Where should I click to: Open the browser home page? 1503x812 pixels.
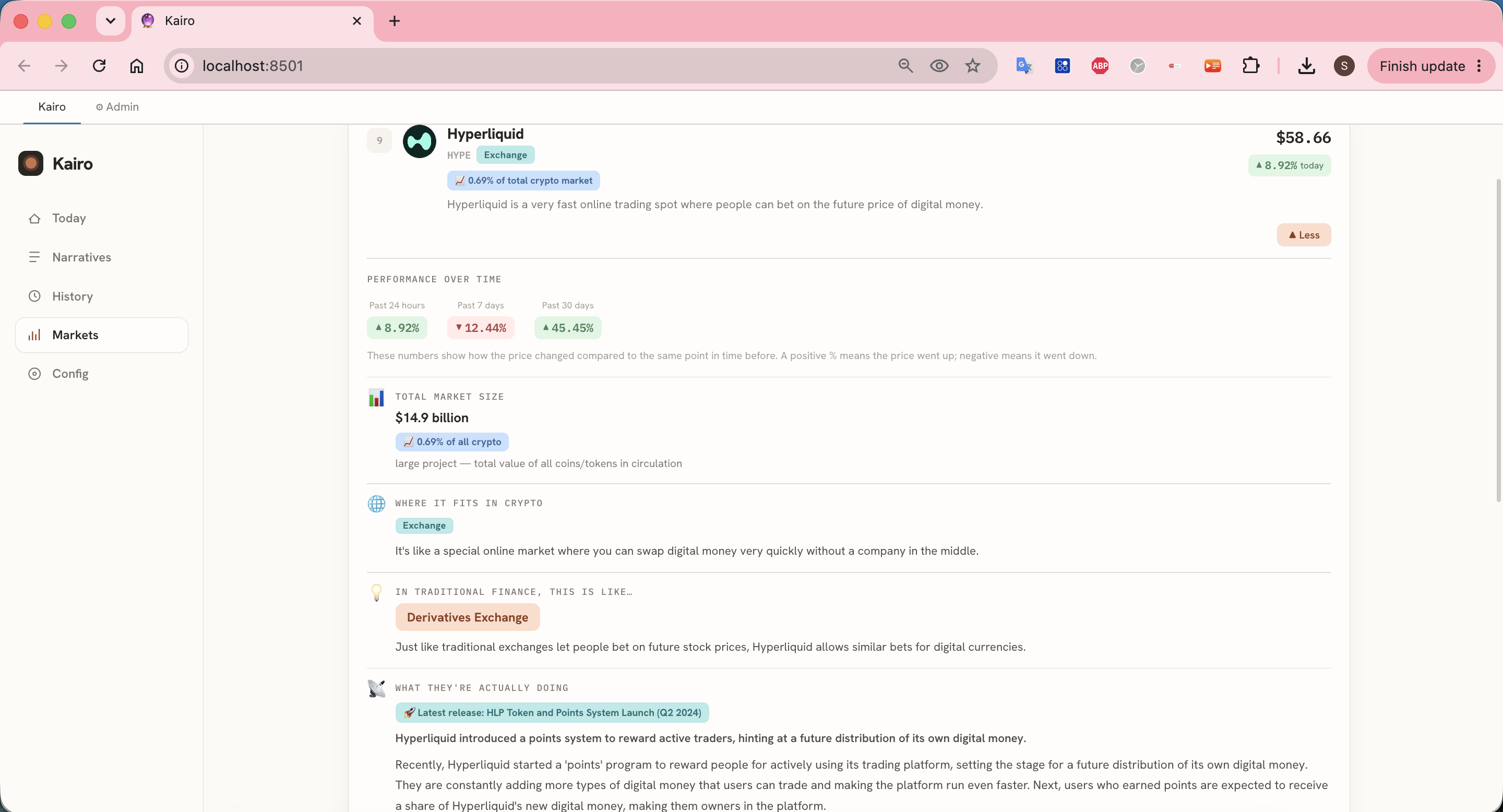click(x=137, y=66)
